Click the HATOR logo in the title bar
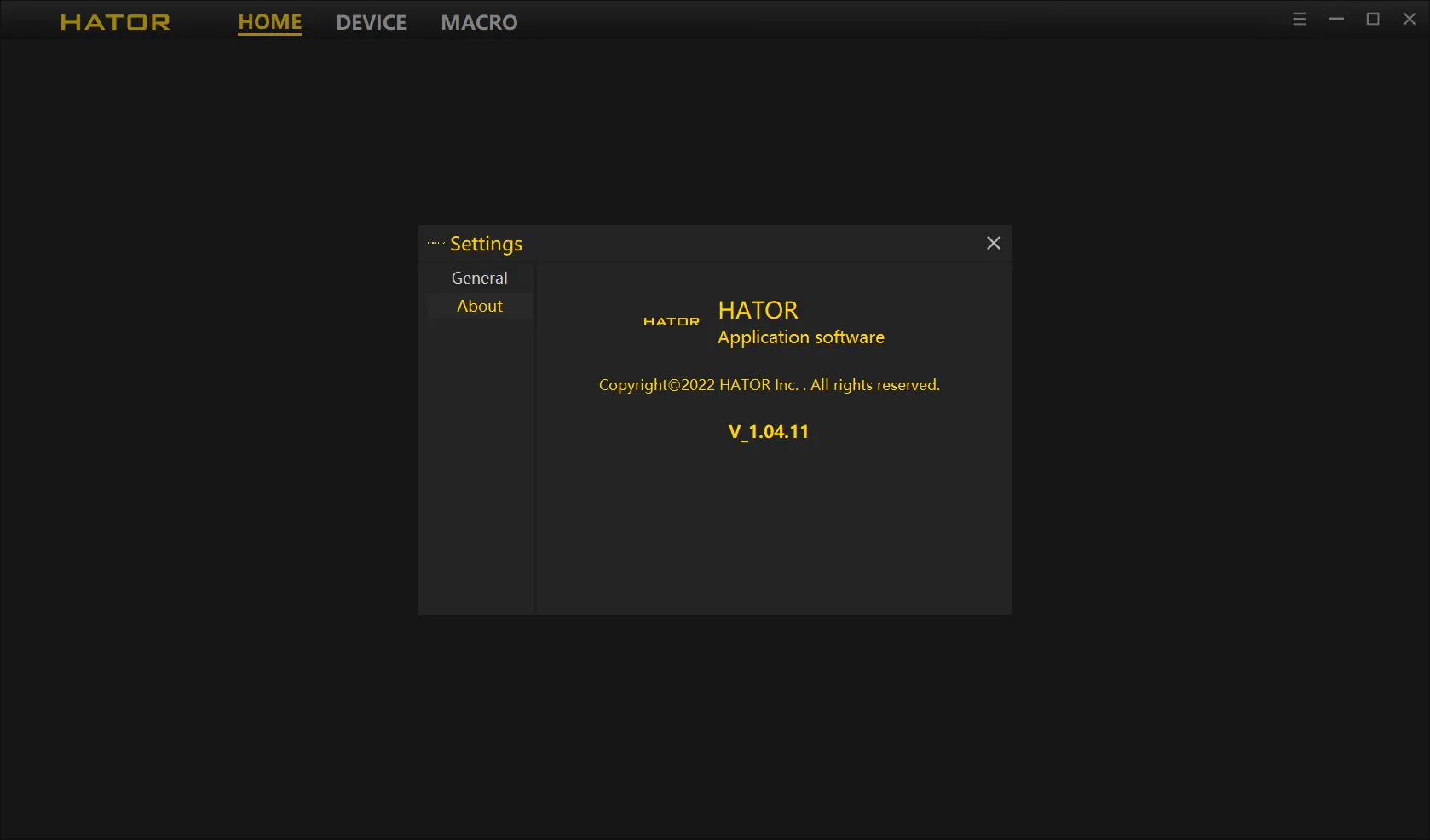 pyautogui.click(x=115, y=22)
